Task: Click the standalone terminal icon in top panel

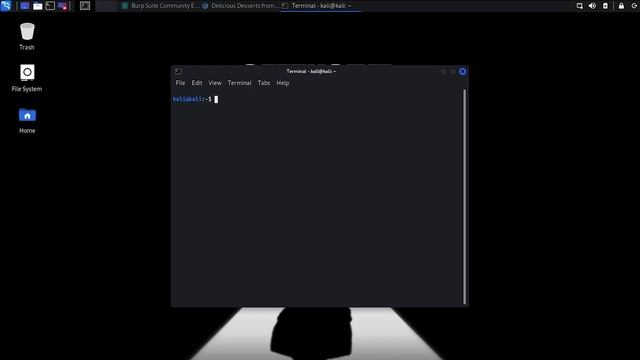Action: pyautogui.click(x=85, y=6)
